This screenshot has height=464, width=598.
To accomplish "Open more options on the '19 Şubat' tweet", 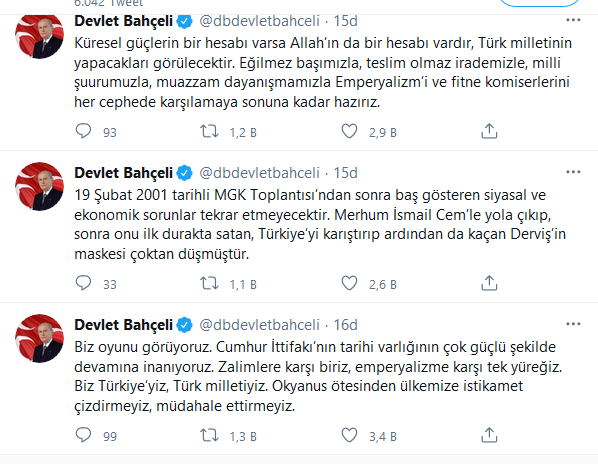I will point(573,172).
